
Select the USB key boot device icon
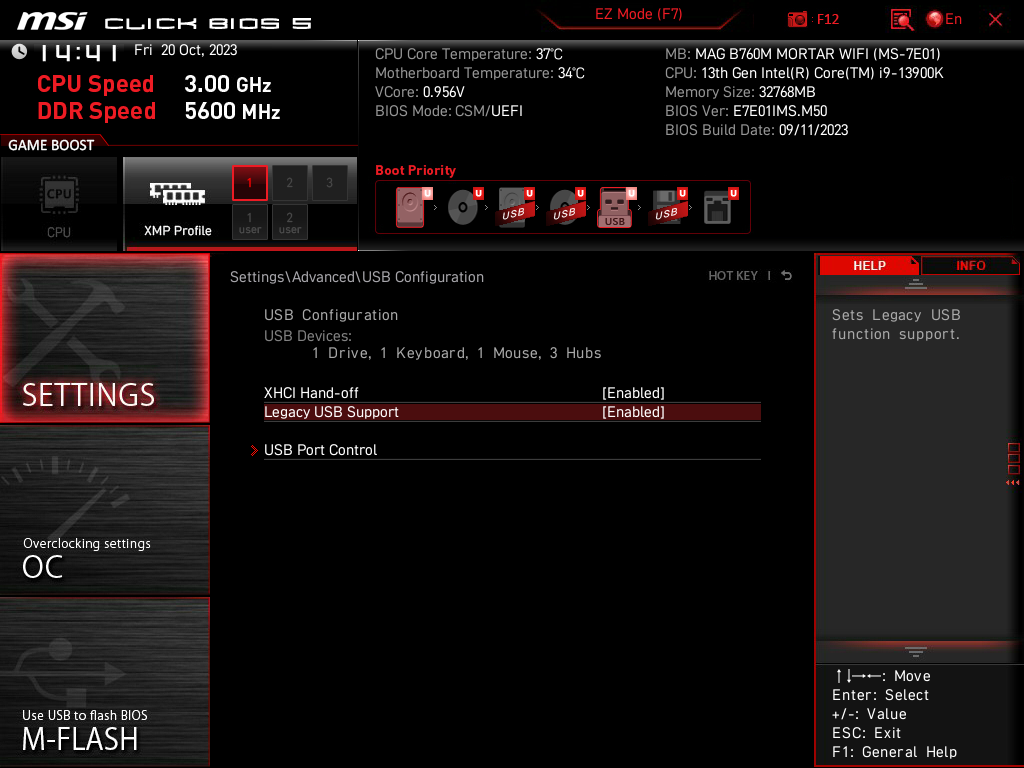(x=615, y=208)
